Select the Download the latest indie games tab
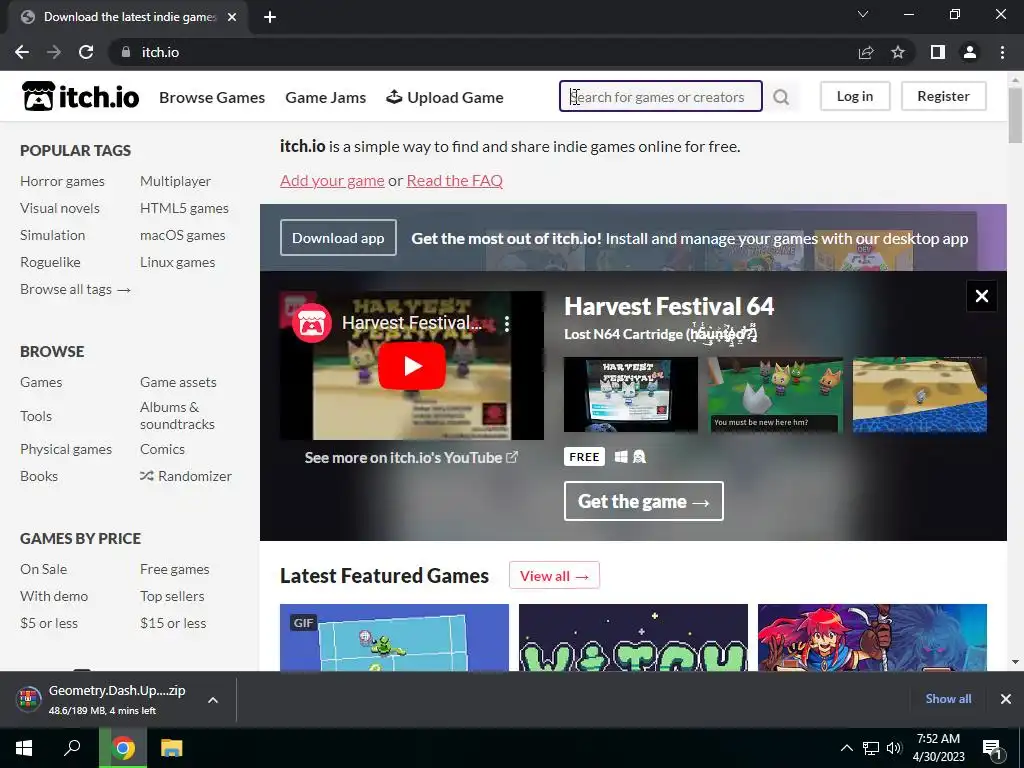Screen dimensions: 1024x768 (x=129, y=17)
